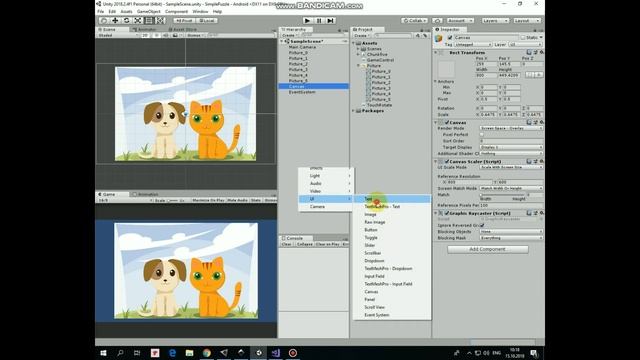Open Canvas component settings gear icon
The width and height of the screenshot is (640, 360).
541,122
